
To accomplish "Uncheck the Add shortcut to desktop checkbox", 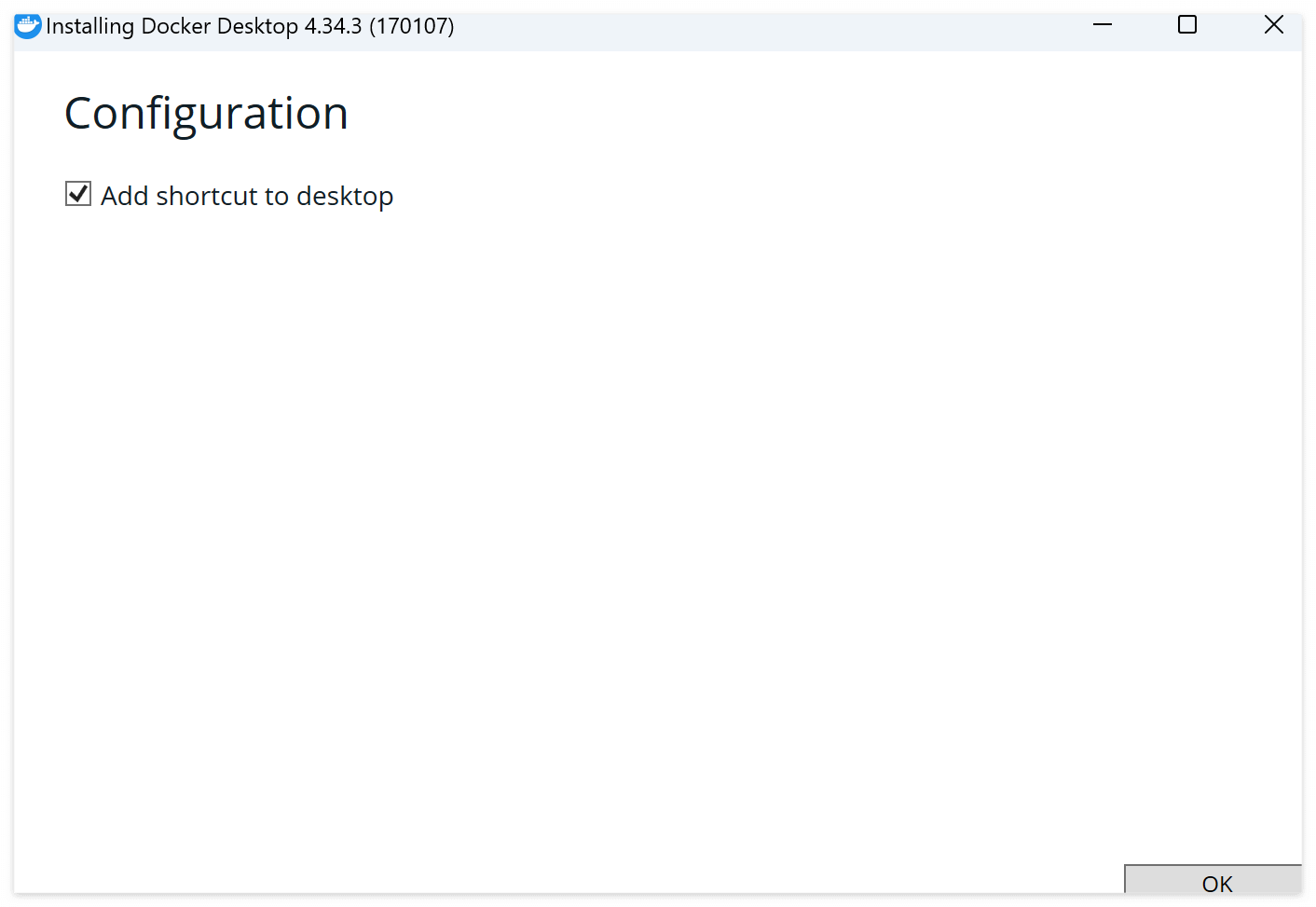I will click(x=78, y=194).
